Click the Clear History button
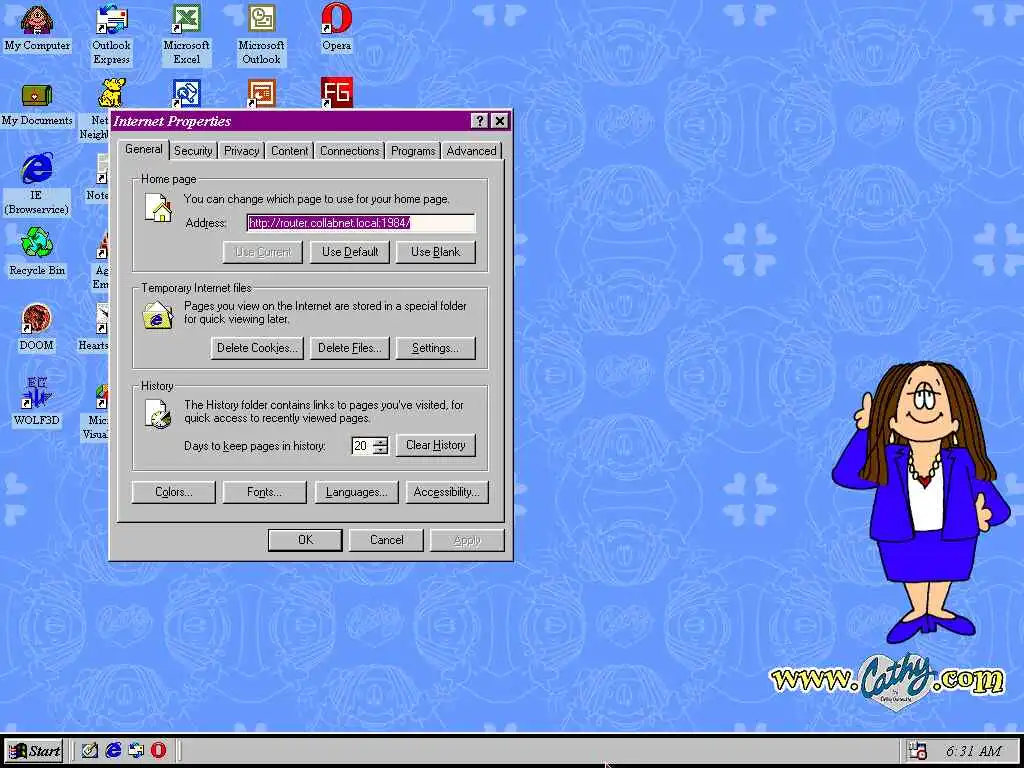The image size is (1024, 768). tap(436, 445)
